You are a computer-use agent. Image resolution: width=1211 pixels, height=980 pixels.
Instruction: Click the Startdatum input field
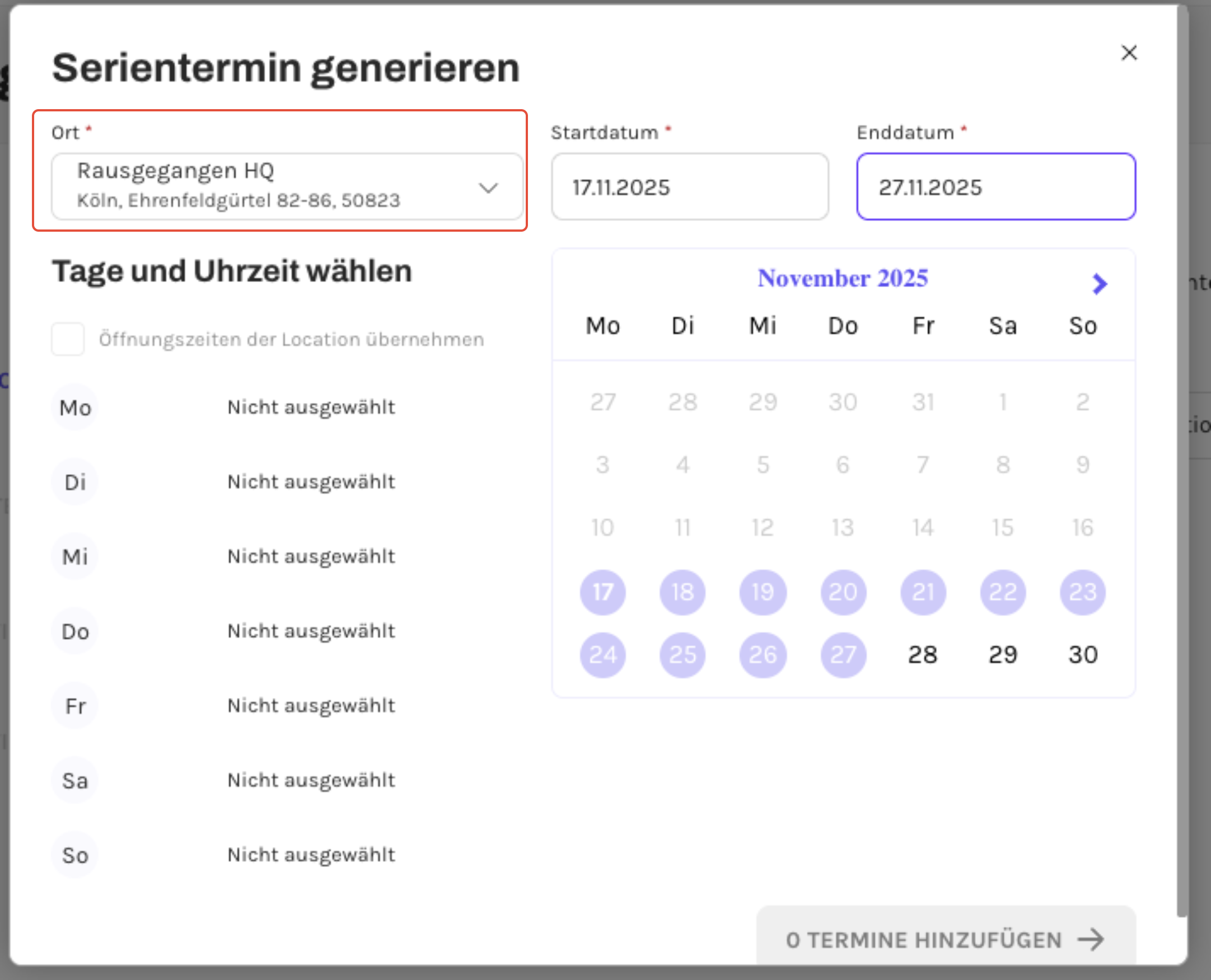point(690,187)
